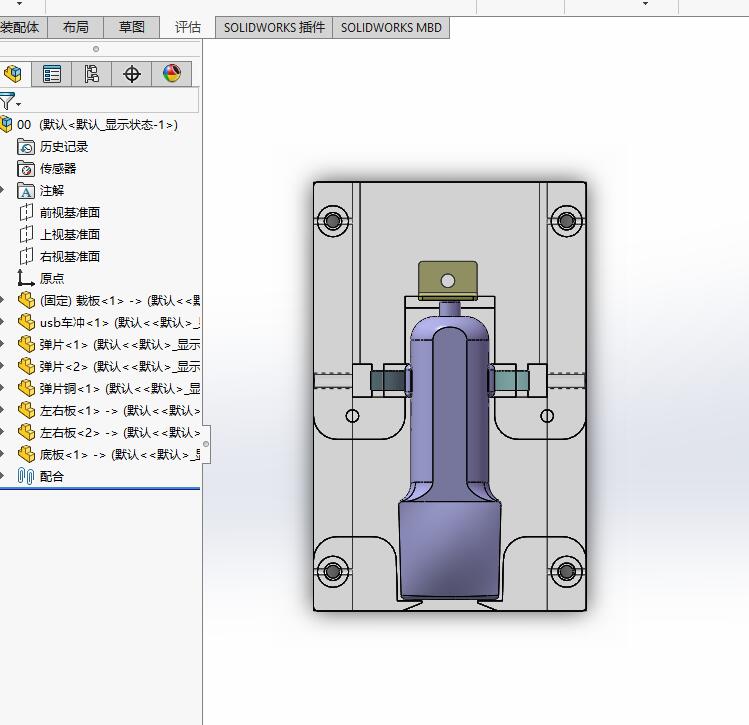The height and width of the screenshot is (725, 749).
Task: Open the SOLIDWORKS MBD tab
Action: click(391, 27)
